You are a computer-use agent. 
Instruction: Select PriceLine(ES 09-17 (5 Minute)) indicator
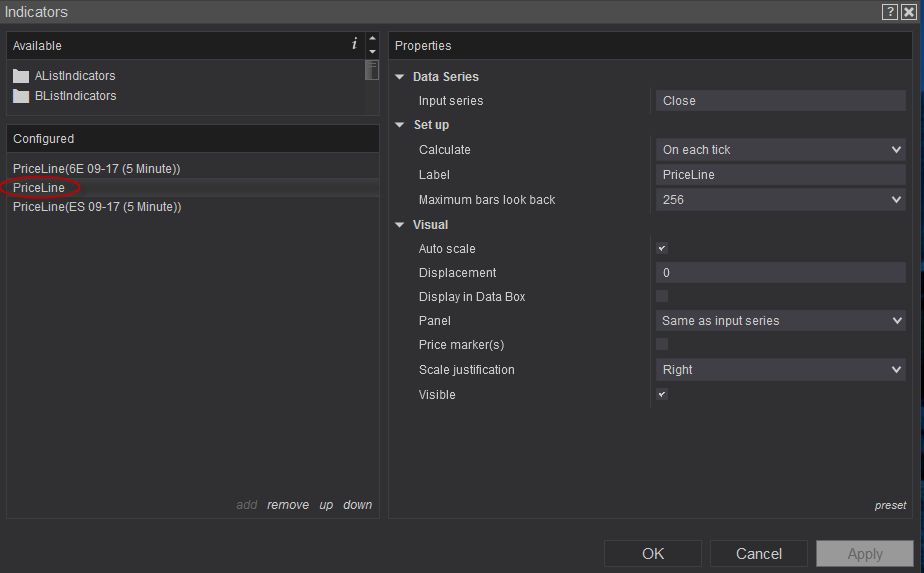pos(97,207)
